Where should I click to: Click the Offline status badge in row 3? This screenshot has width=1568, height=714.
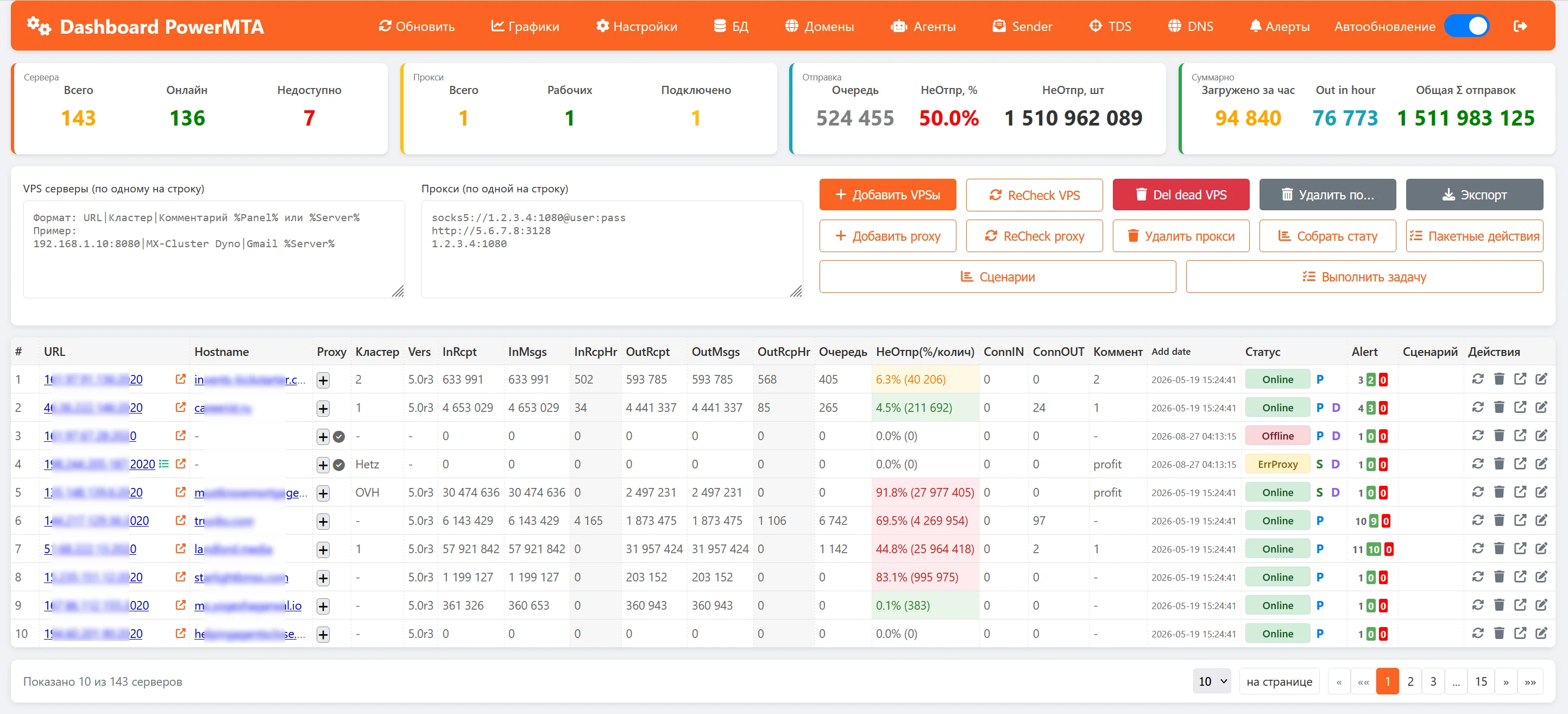tap(1277, 436)
